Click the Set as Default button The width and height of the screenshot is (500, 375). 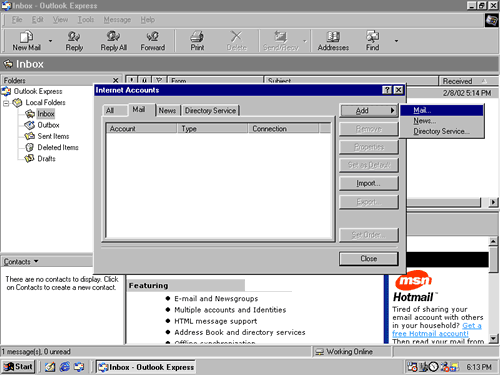[368, 165]
